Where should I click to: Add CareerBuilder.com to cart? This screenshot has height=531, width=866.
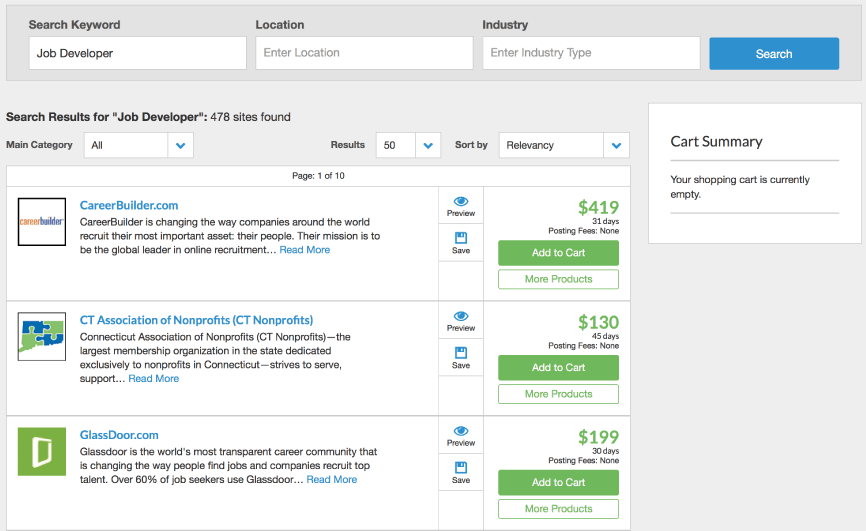(x=558, y=253)
